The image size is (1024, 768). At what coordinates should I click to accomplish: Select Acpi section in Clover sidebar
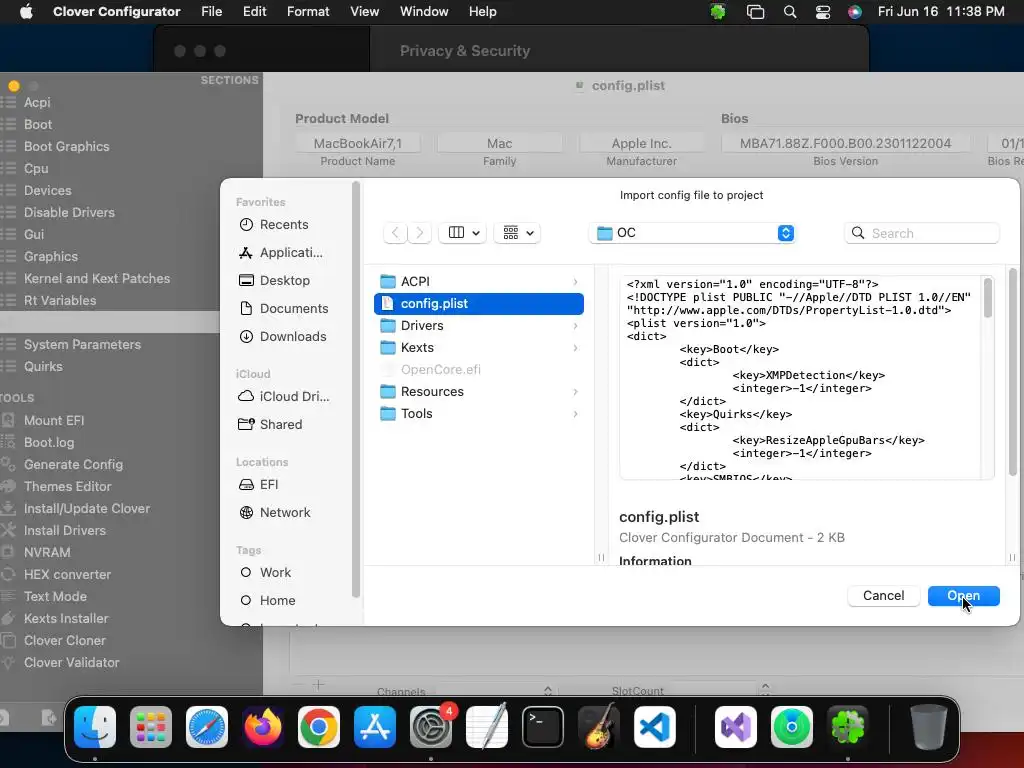[x=37, y=103]
